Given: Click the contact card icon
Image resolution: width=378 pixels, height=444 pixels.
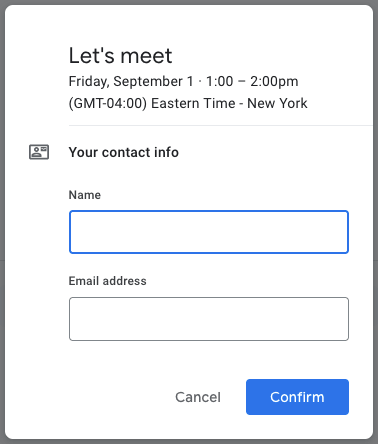Looking at the screenshot, I should (x=39, y=152).
